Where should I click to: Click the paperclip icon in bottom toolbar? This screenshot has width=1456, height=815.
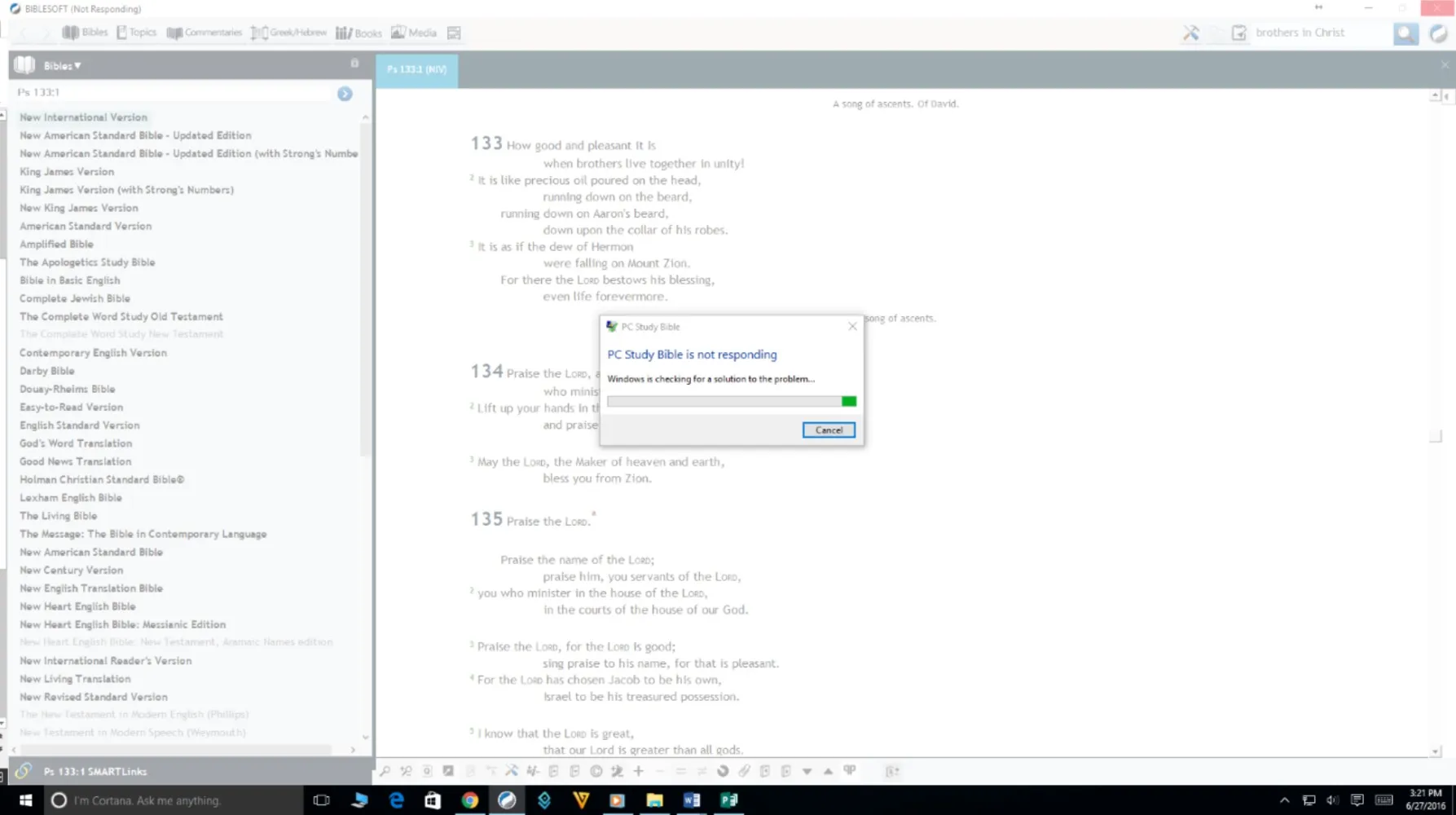[x=744, y=771]
